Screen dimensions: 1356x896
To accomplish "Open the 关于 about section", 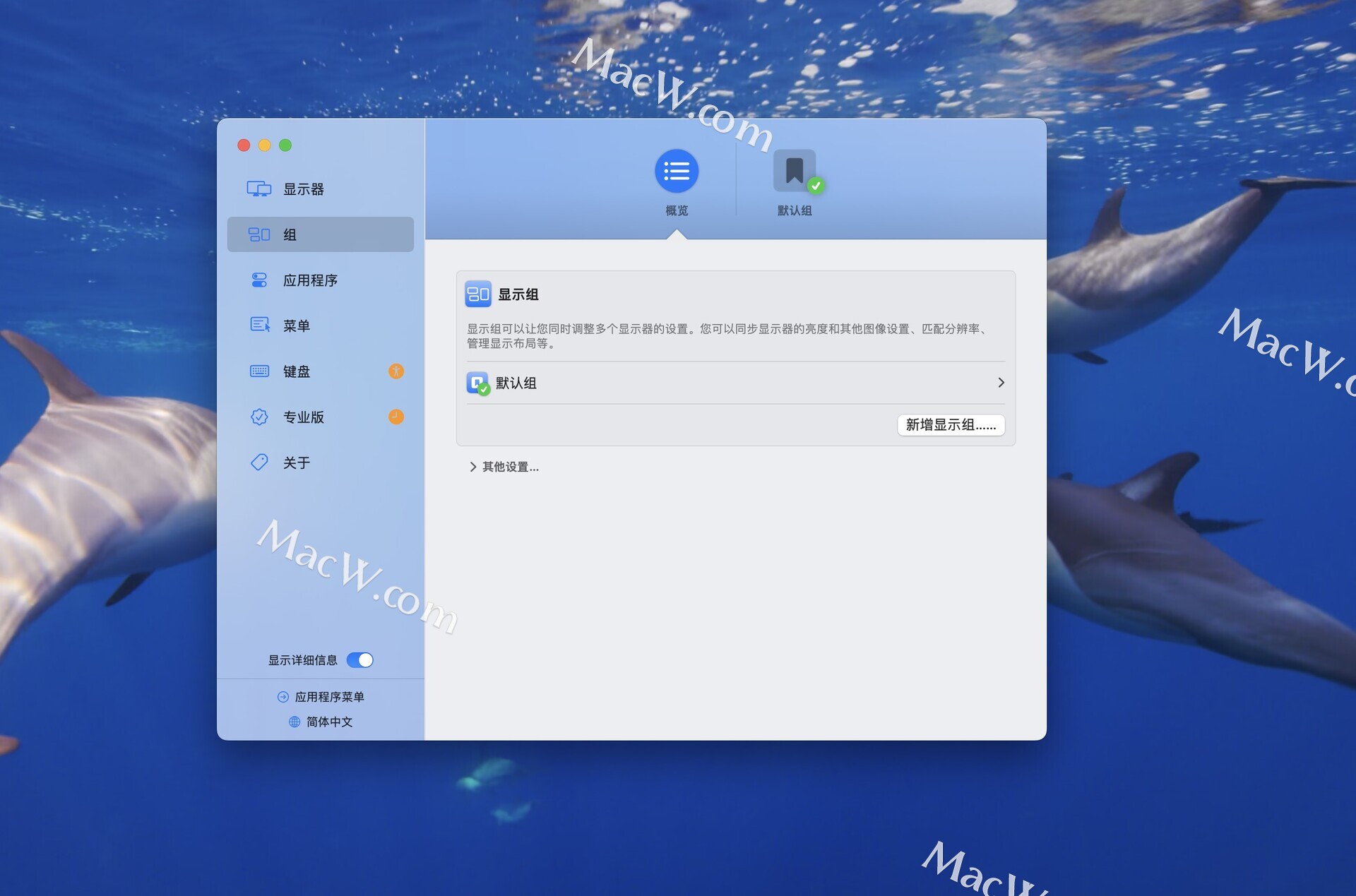I will [296, 462].
